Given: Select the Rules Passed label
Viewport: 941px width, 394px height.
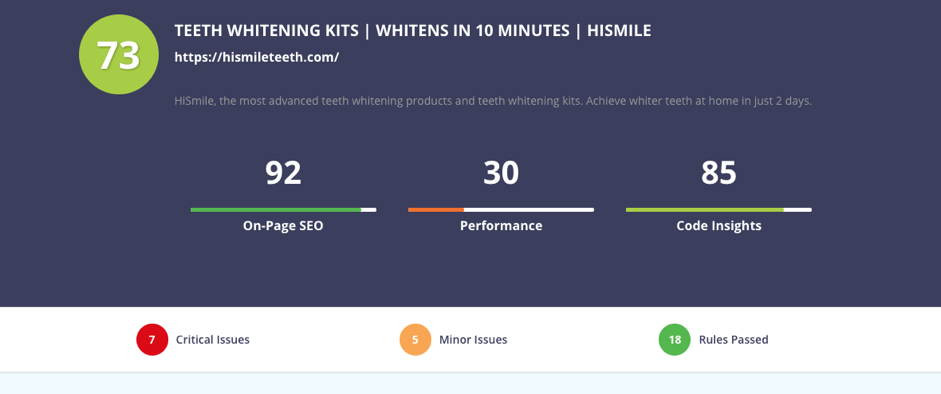Looking at the screenshot, I should (x=733, y=339).
